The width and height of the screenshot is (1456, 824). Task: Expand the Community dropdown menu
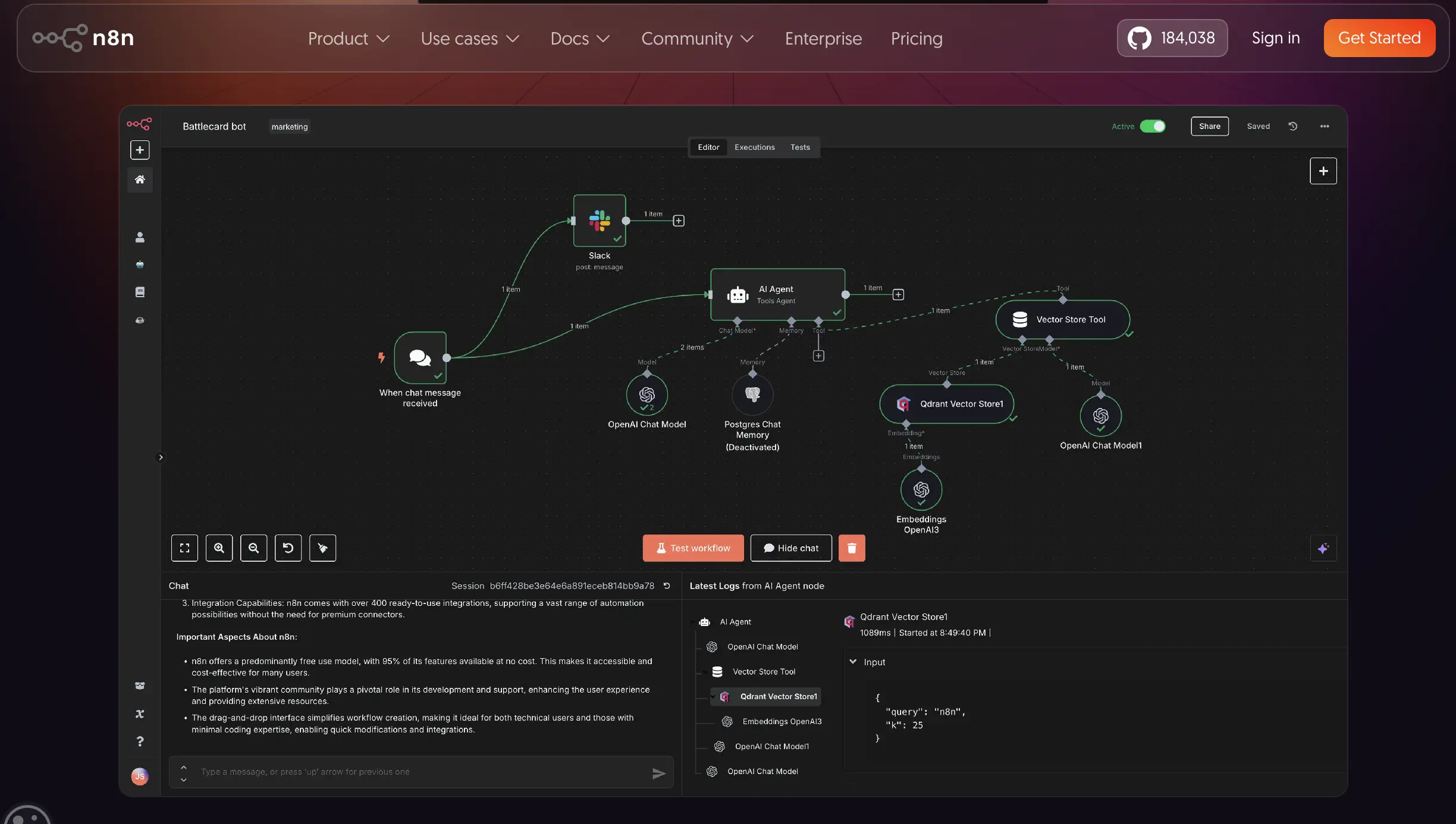click(x=697, y=38)
